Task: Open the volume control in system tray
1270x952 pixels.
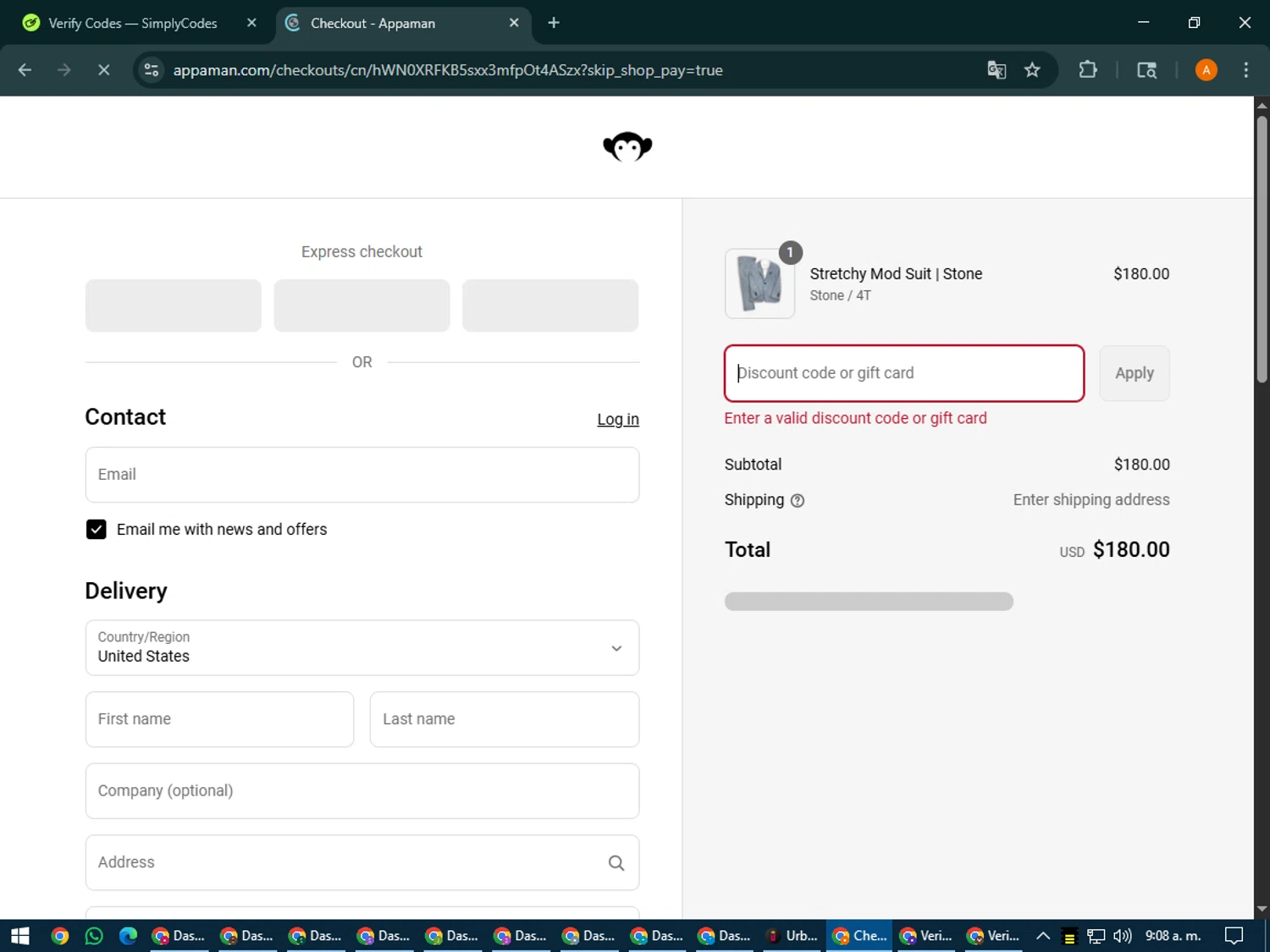Action: coord(1123,935)
